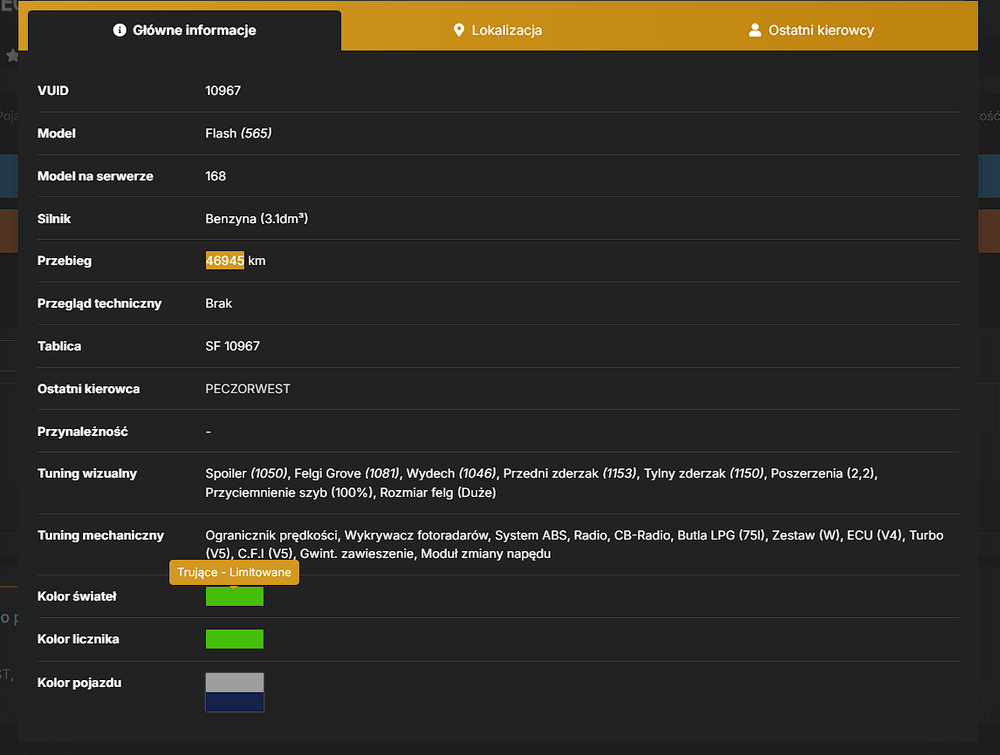Click the navy lower Kolor pojazdu swatch
The width and height of the screenshot is (1000, 755).
(x=234, y=701)
